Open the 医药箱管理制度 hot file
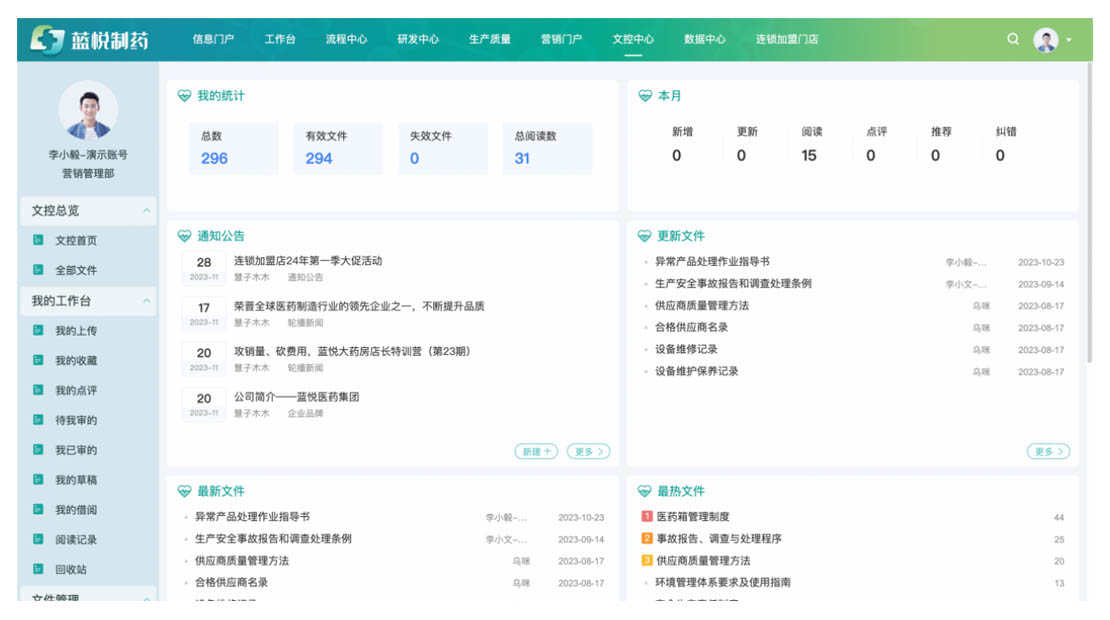Image resolution: width=1110 pixels, height=620 pixels. (x=693, y=517)
